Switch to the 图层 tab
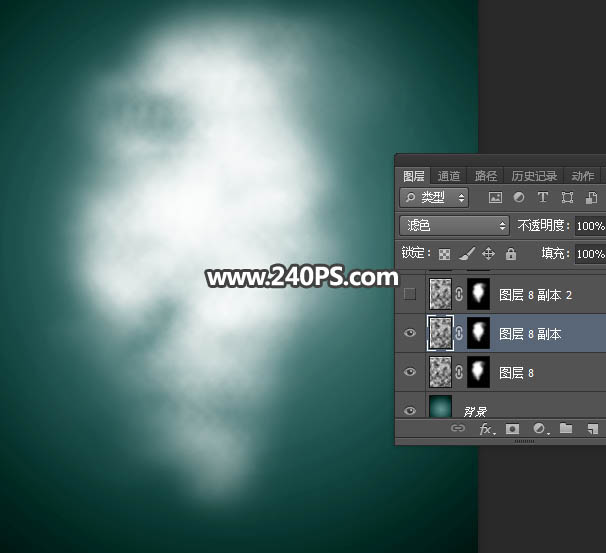The image size is (606, 553). point(414,176)
